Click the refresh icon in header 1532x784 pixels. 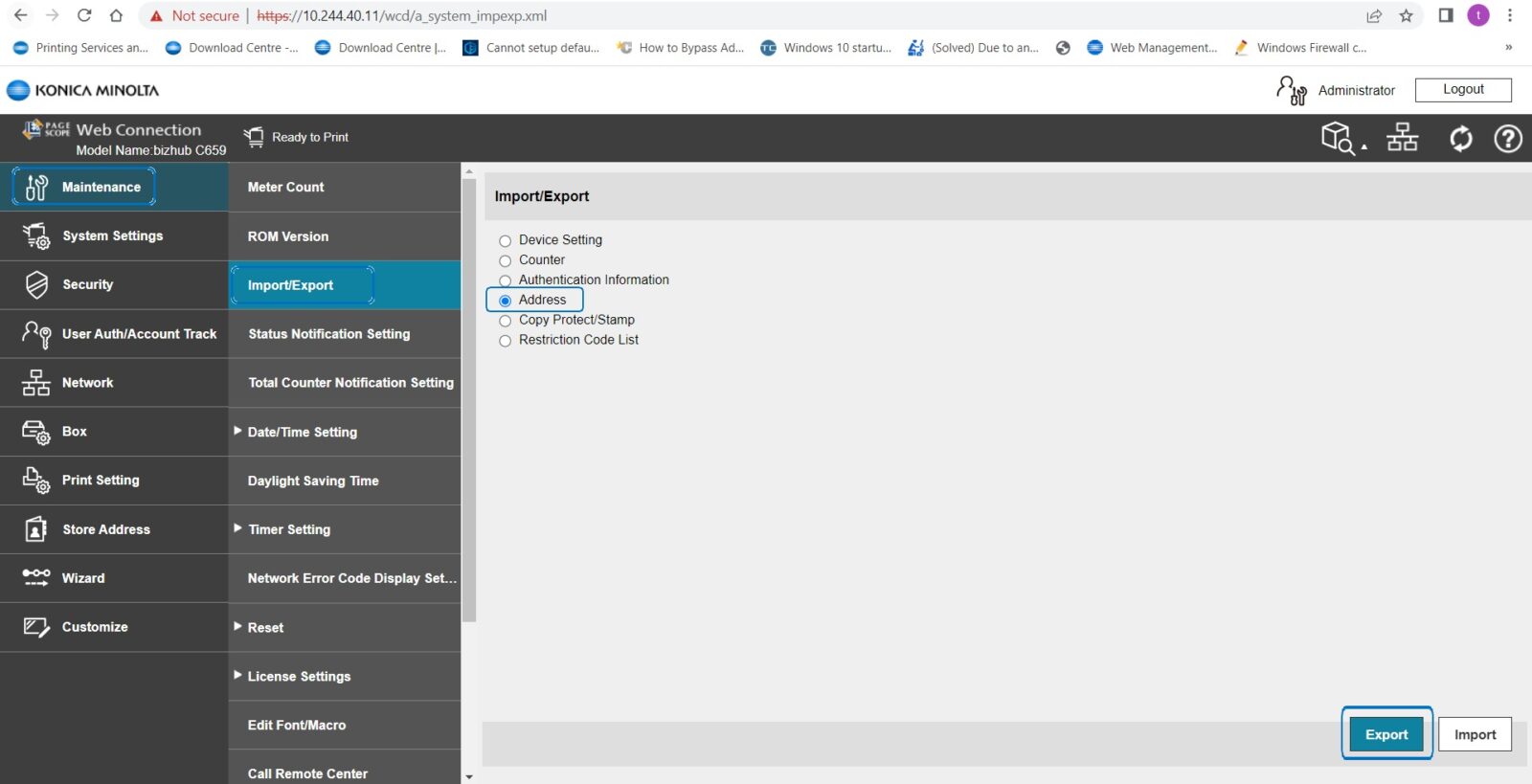pos(1460,139)
